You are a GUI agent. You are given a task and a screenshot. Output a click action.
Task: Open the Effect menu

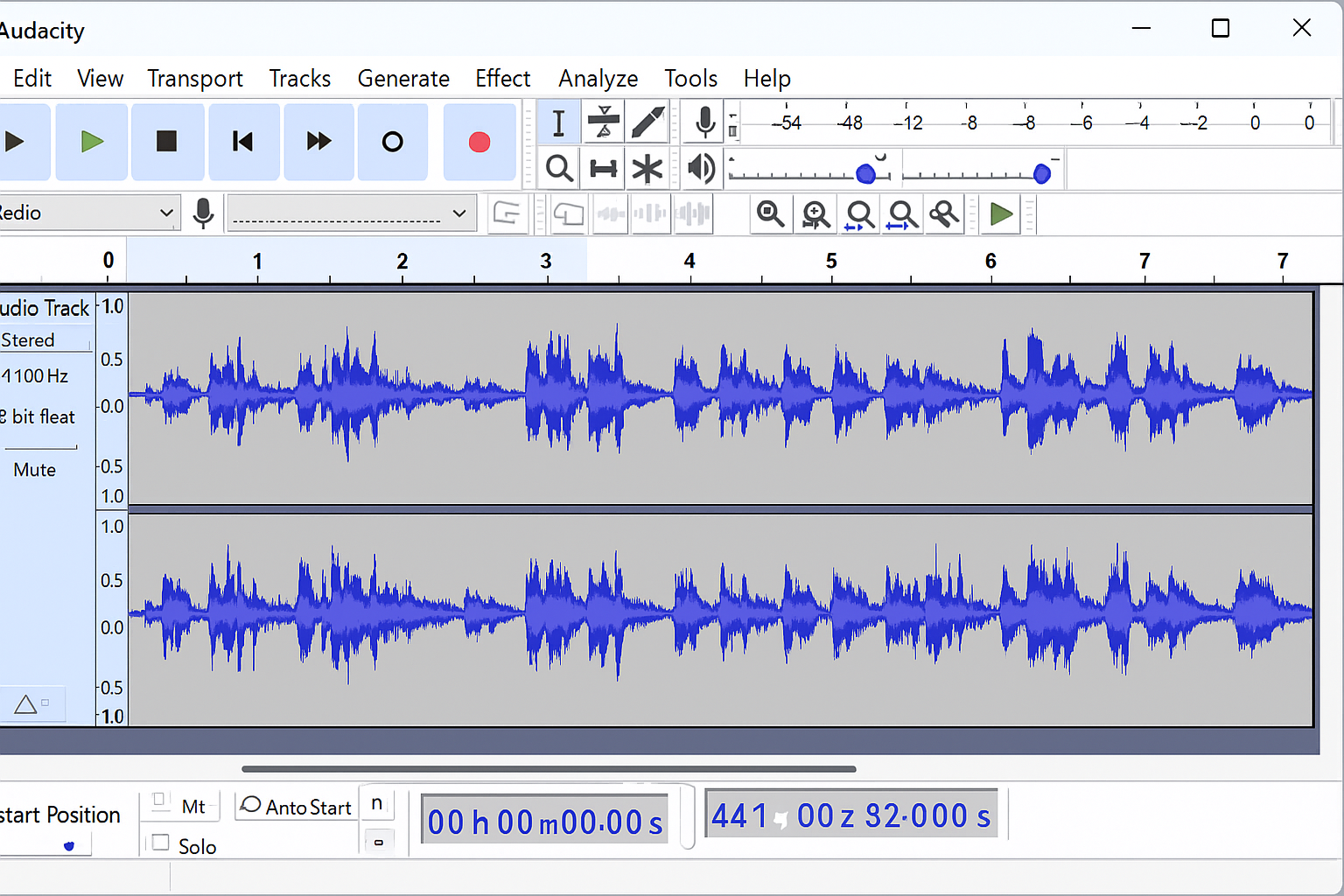(502, 78)
